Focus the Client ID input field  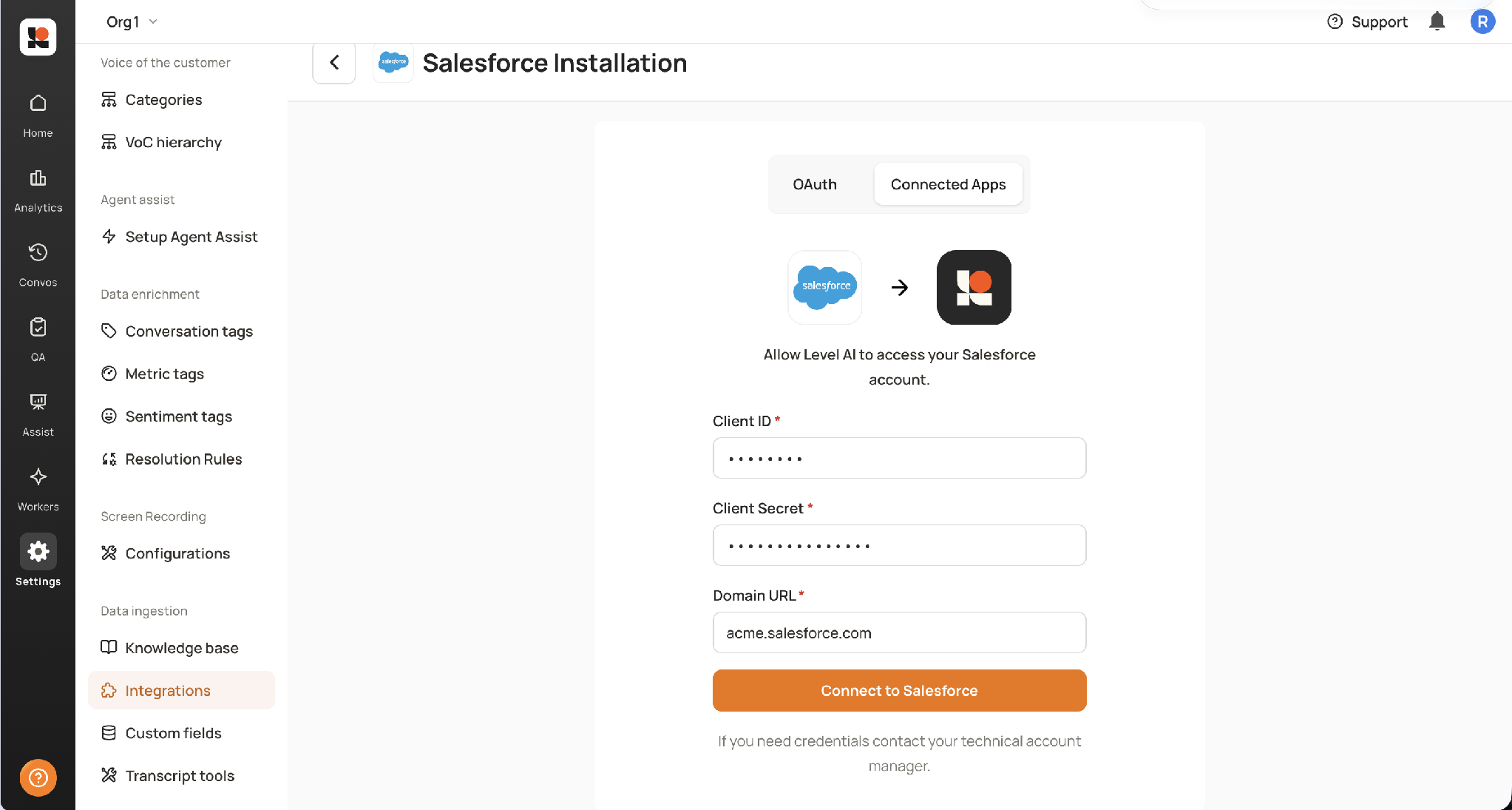click(899, 458)
